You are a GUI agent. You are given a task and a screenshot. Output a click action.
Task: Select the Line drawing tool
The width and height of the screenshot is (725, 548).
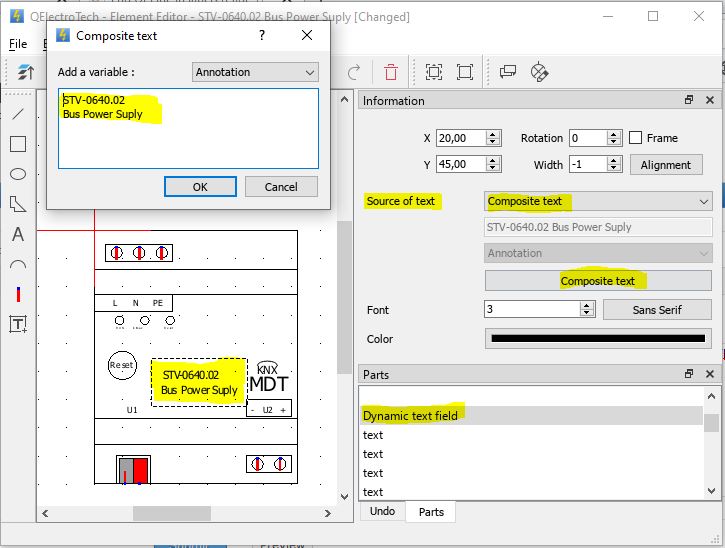17,113
